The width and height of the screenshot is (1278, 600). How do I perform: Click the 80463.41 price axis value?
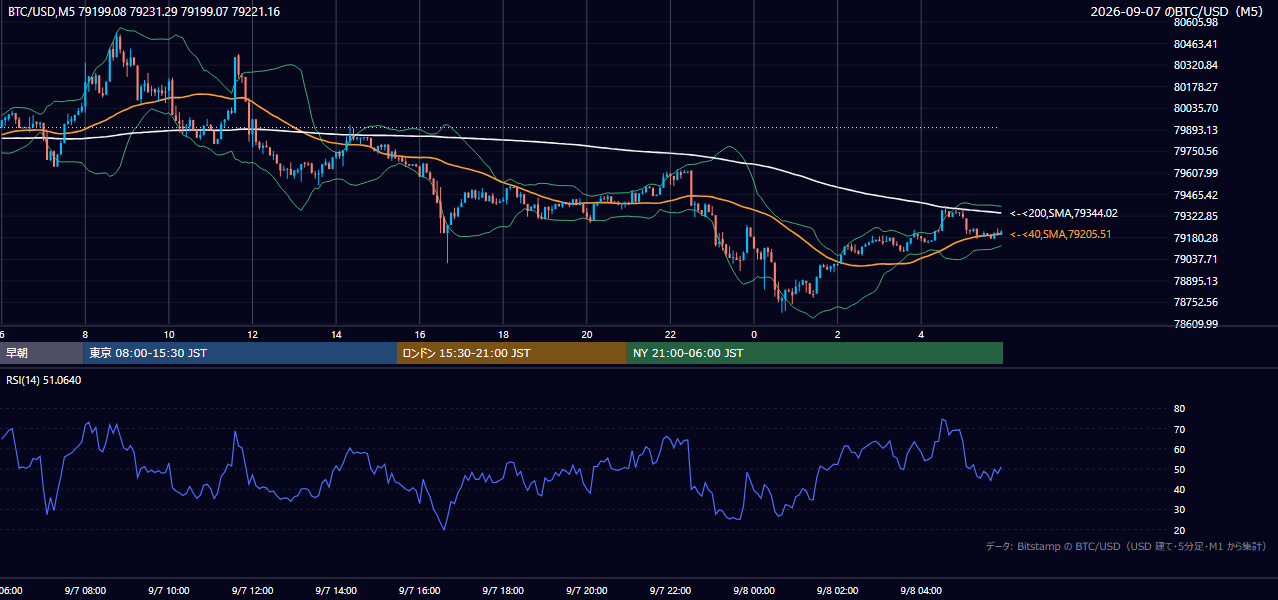point(1196,44)
